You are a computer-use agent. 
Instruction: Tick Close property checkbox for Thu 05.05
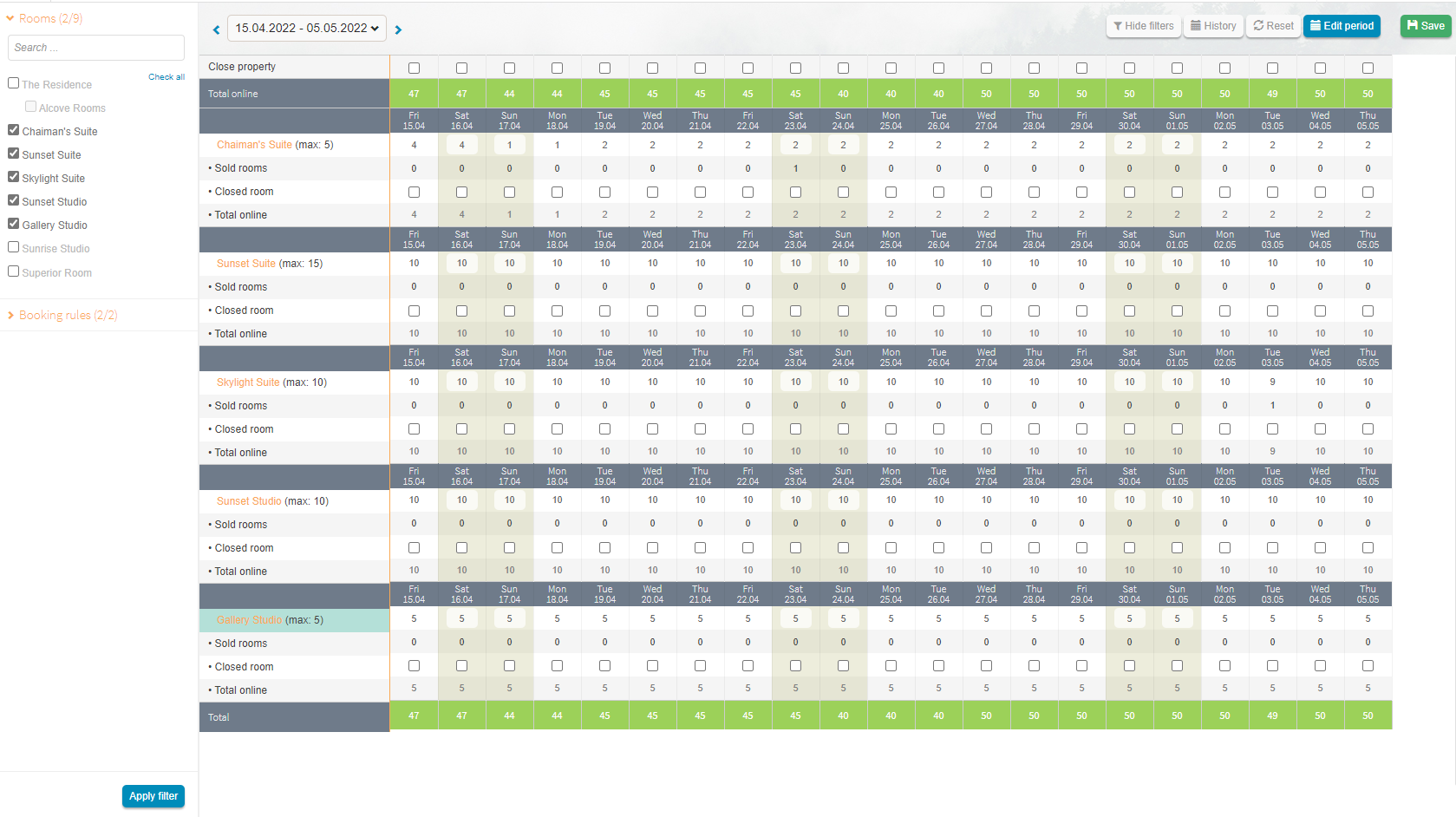[x=1368, y=68]
